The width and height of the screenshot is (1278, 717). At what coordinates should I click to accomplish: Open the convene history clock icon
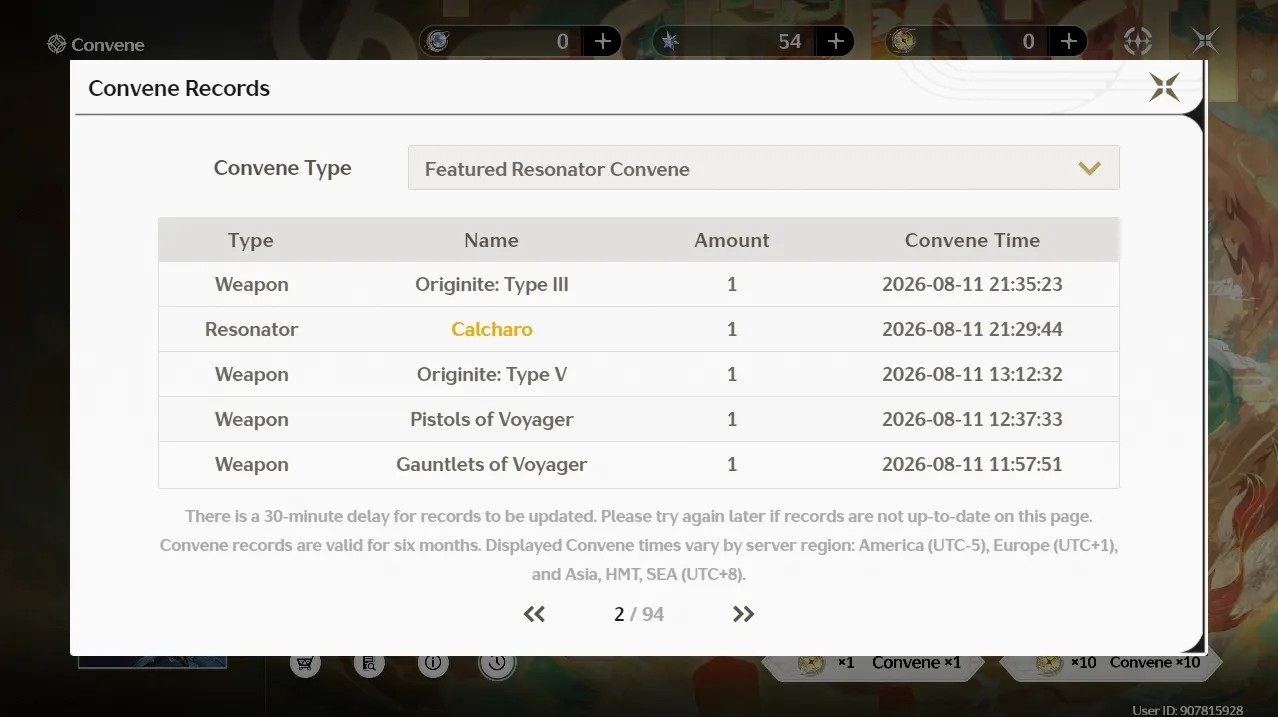coord(497,662)
